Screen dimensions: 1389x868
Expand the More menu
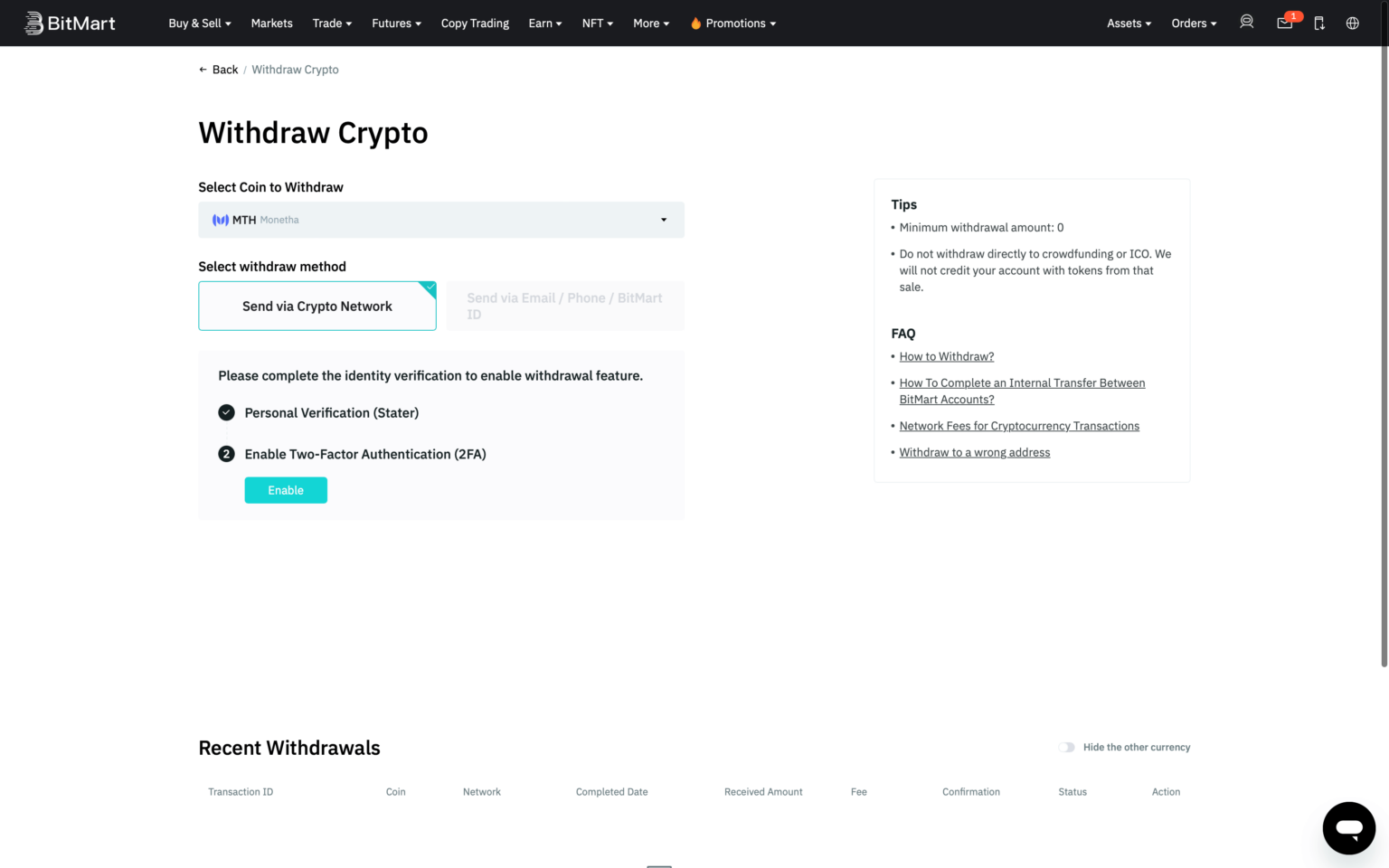coord(651,24)
